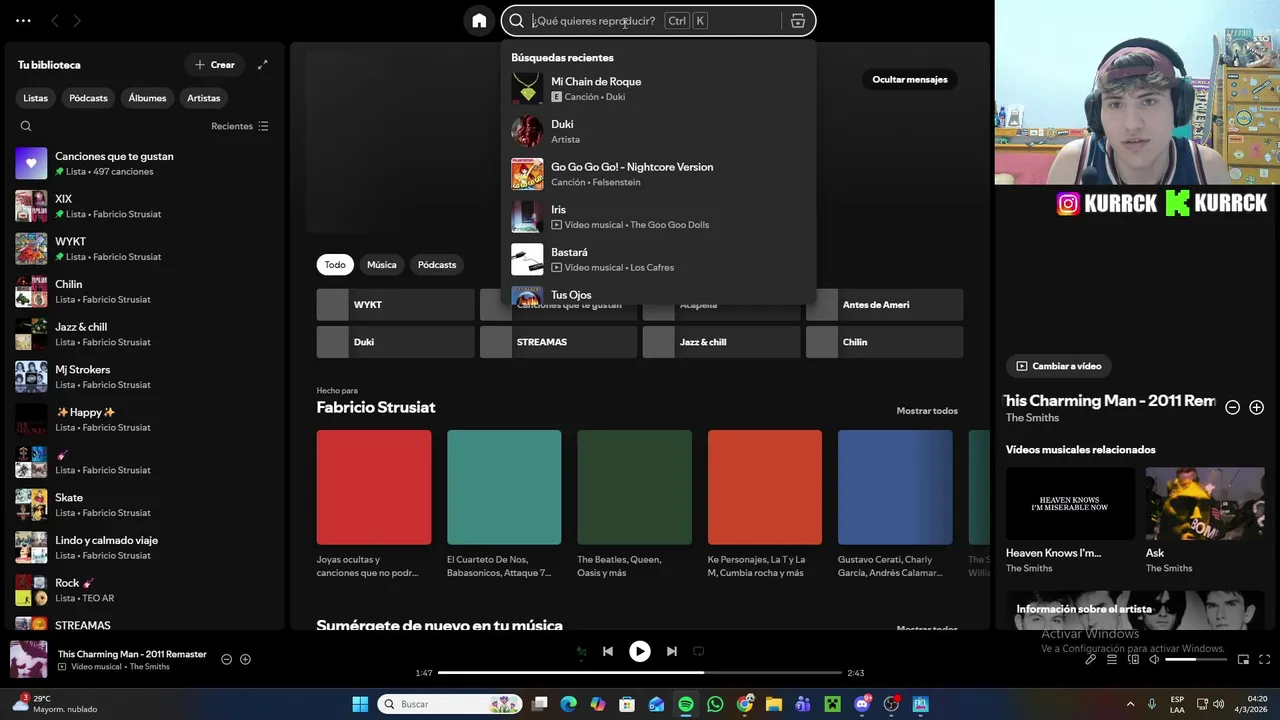Select Bastará from recent searches
This screenshot has width=1280, height=720.
point(658,259)
